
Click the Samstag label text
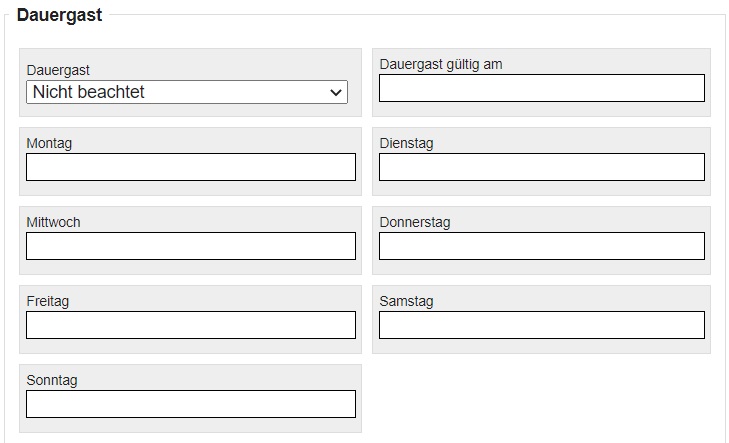pos(406,301)
